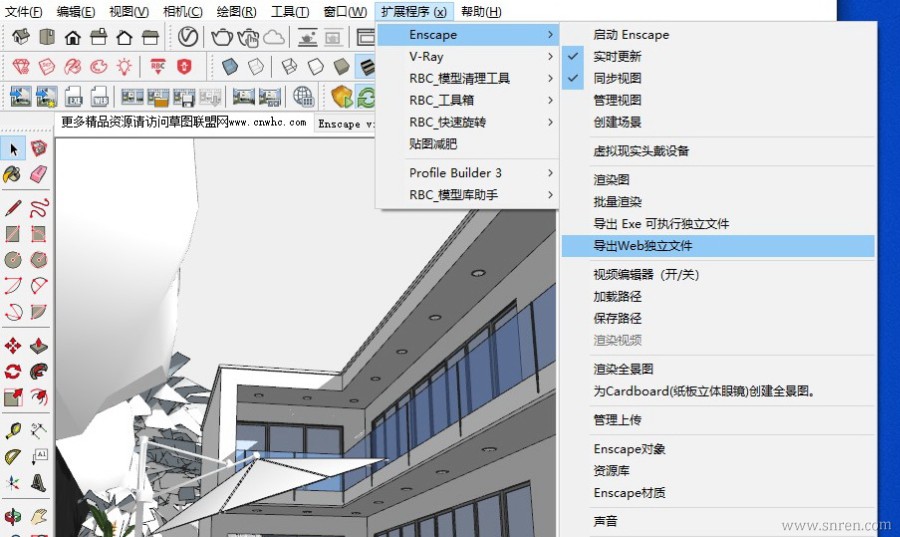900x537 pixels.
Task: Select the Tape Measure tool
Action: point(13,430)
